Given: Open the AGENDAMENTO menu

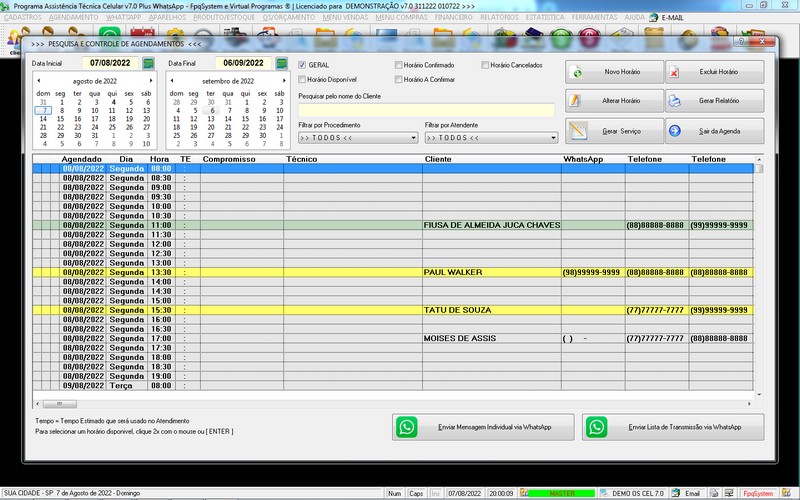Looking at the screenshot, I should click(73, 17).
